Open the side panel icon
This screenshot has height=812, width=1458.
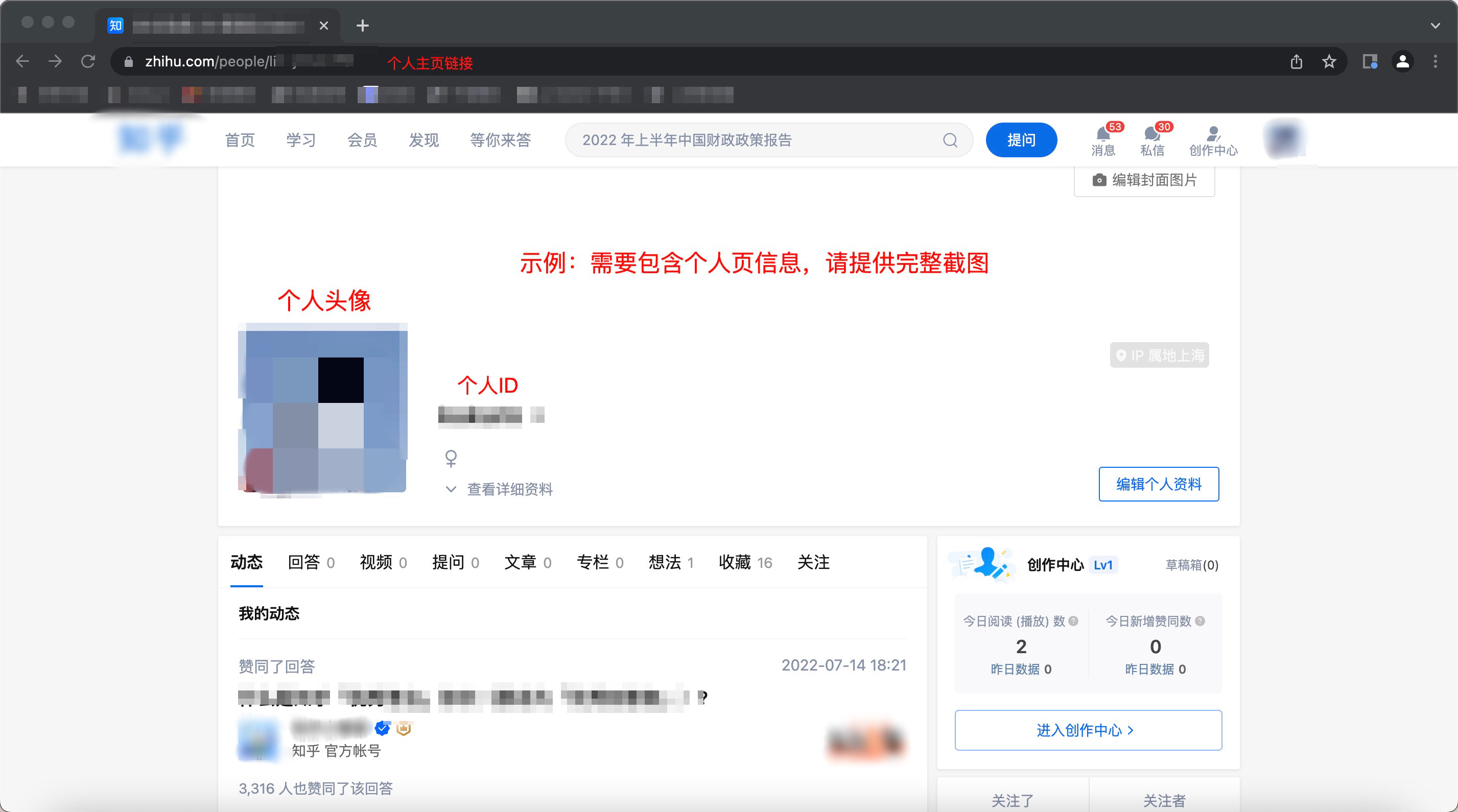[1369, 61]
